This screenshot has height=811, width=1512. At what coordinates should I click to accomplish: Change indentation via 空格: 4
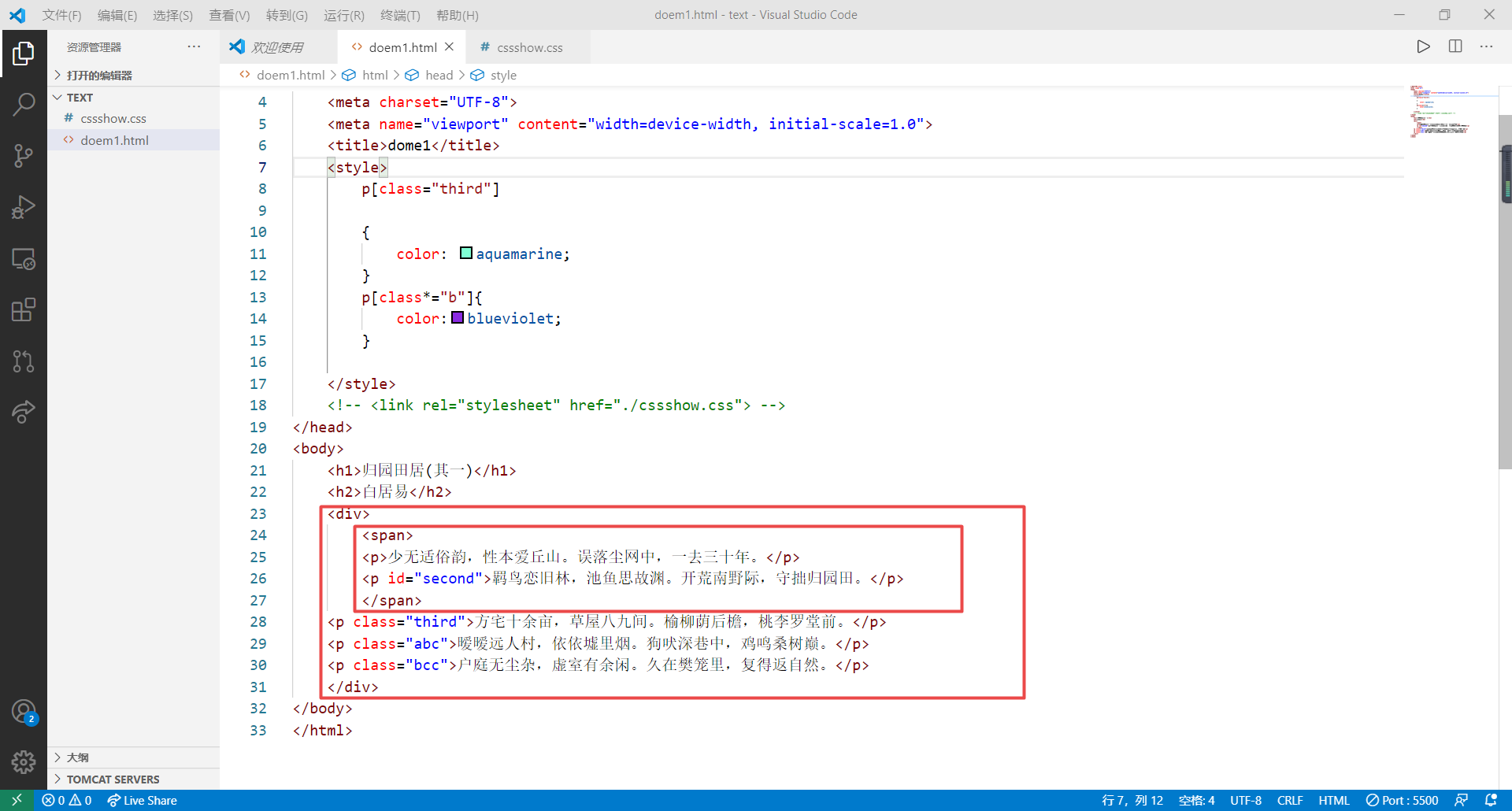click(1196, 800)
